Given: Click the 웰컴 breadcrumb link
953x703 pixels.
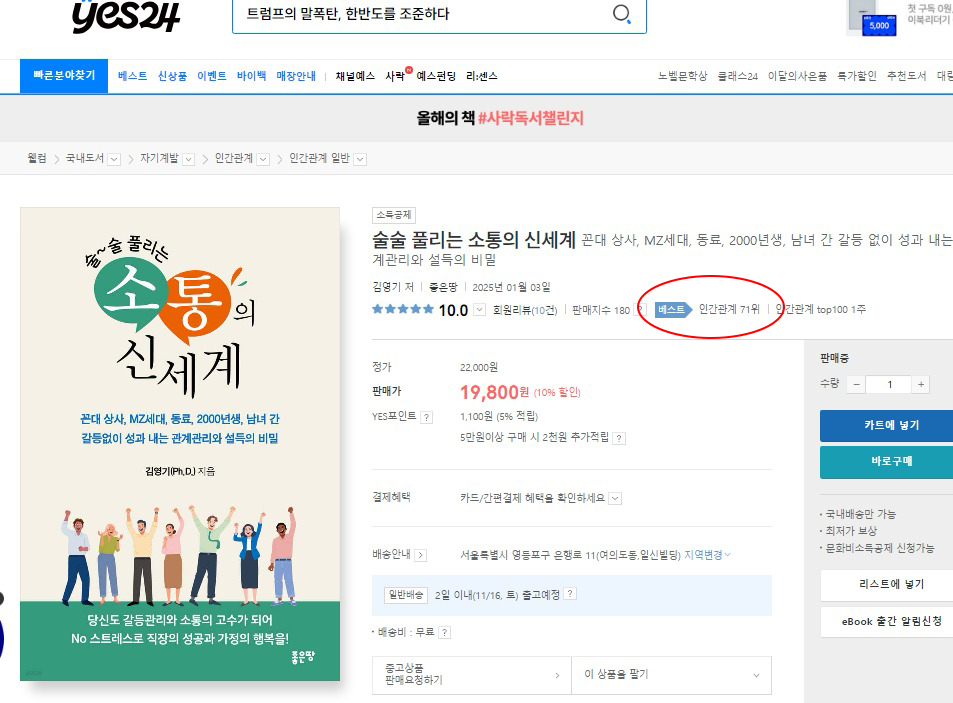Looking at the screenshot, I should click(37, 159).
